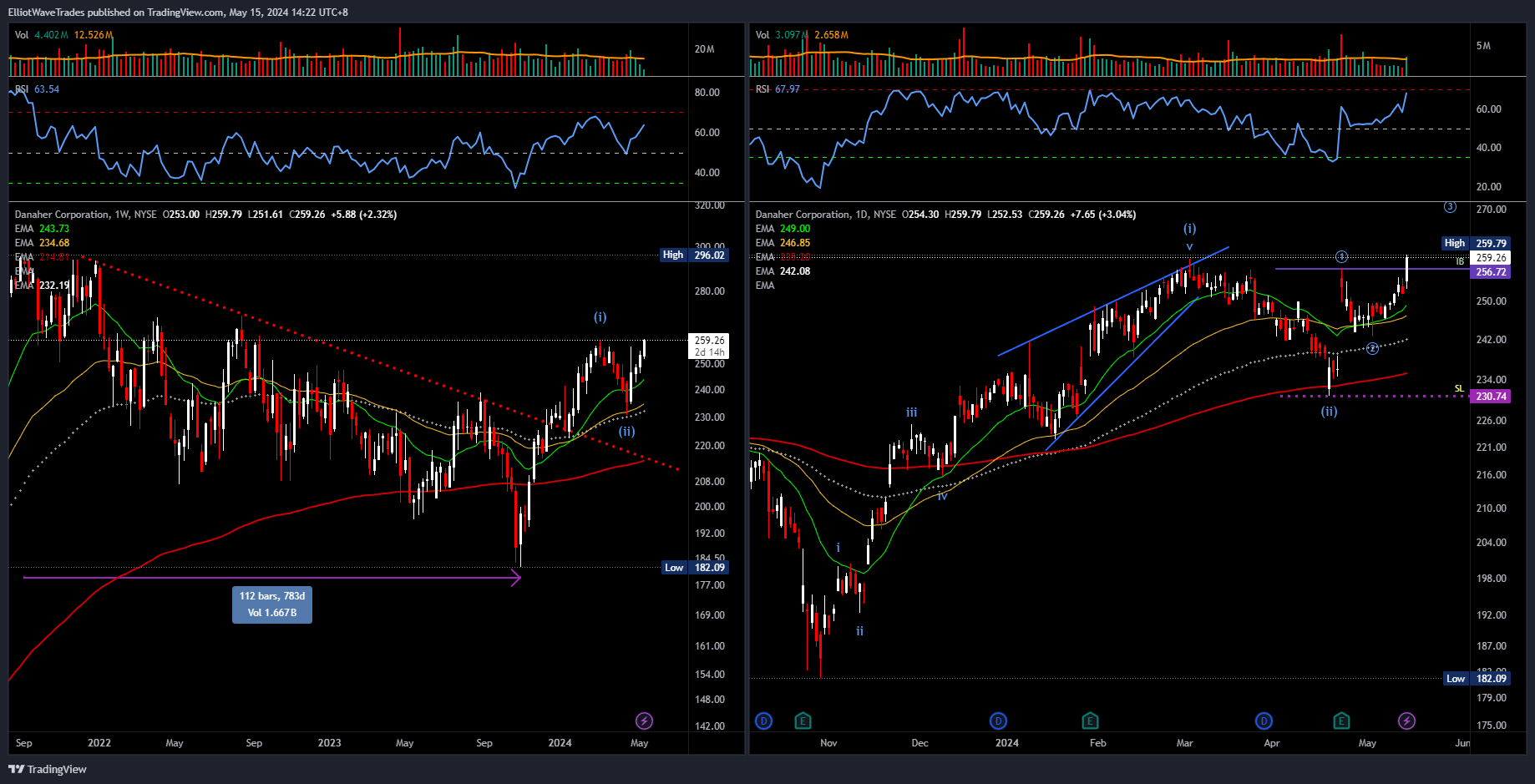Viewport: 1535px width, 784px height.
Task: Click the EMA 249.00 legend on the daily chart
Action: (x=783, y=229)
